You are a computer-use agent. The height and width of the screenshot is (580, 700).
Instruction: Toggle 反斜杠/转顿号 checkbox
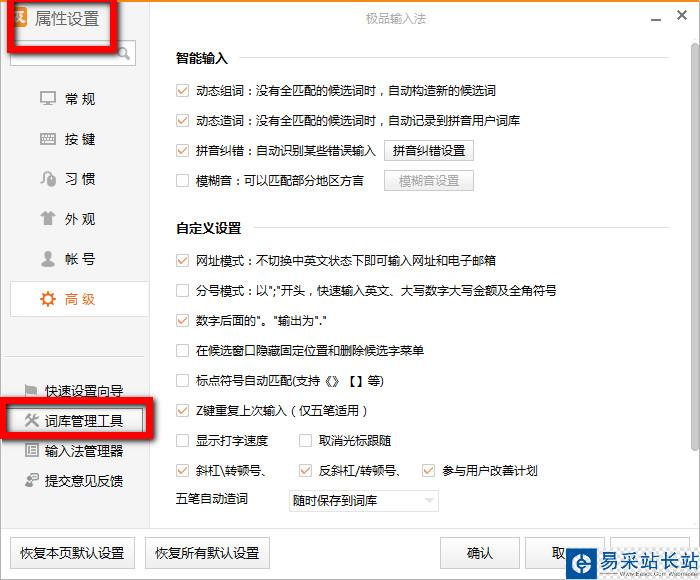point(305,471)
